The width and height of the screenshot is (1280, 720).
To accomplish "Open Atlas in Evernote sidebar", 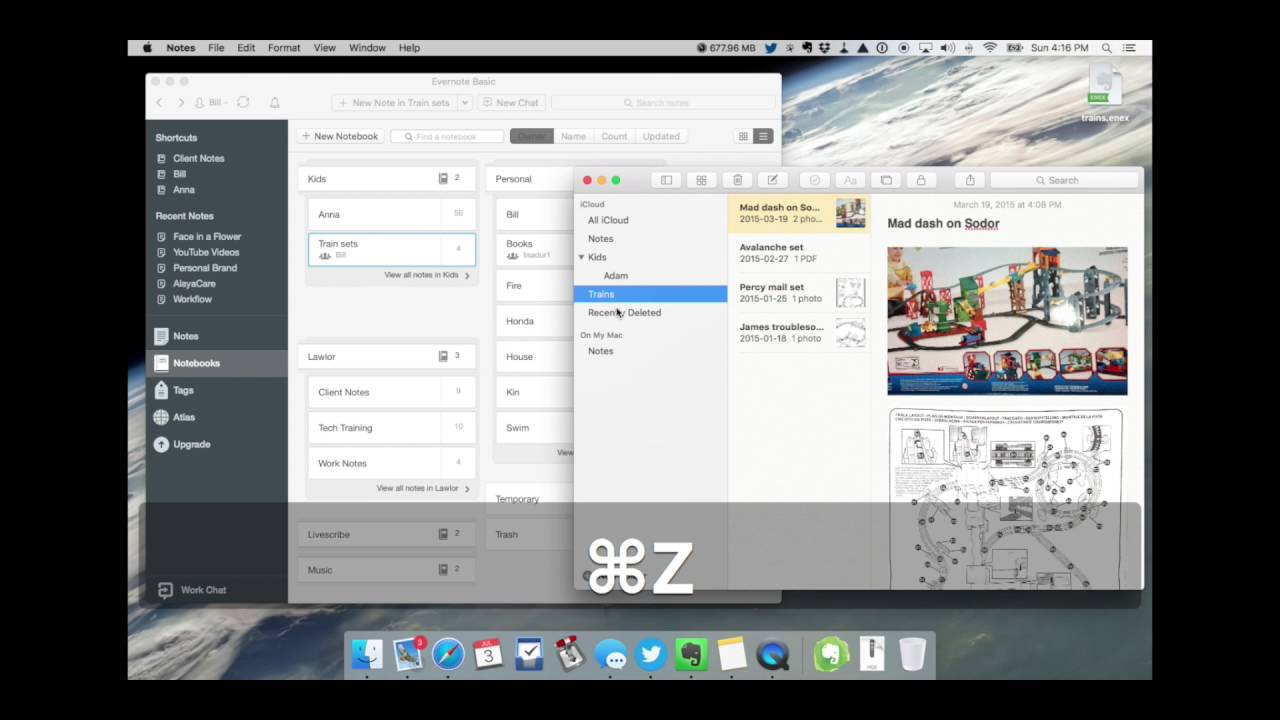I will pos(184,417).
